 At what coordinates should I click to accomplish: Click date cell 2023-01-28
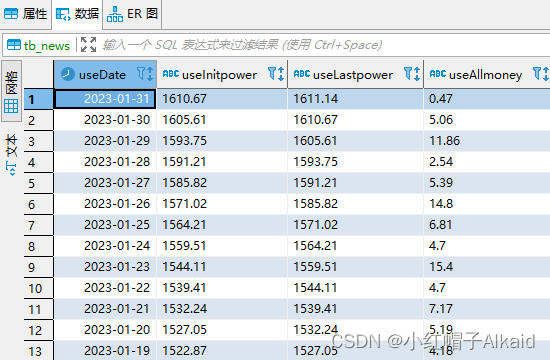pos(105,162)
